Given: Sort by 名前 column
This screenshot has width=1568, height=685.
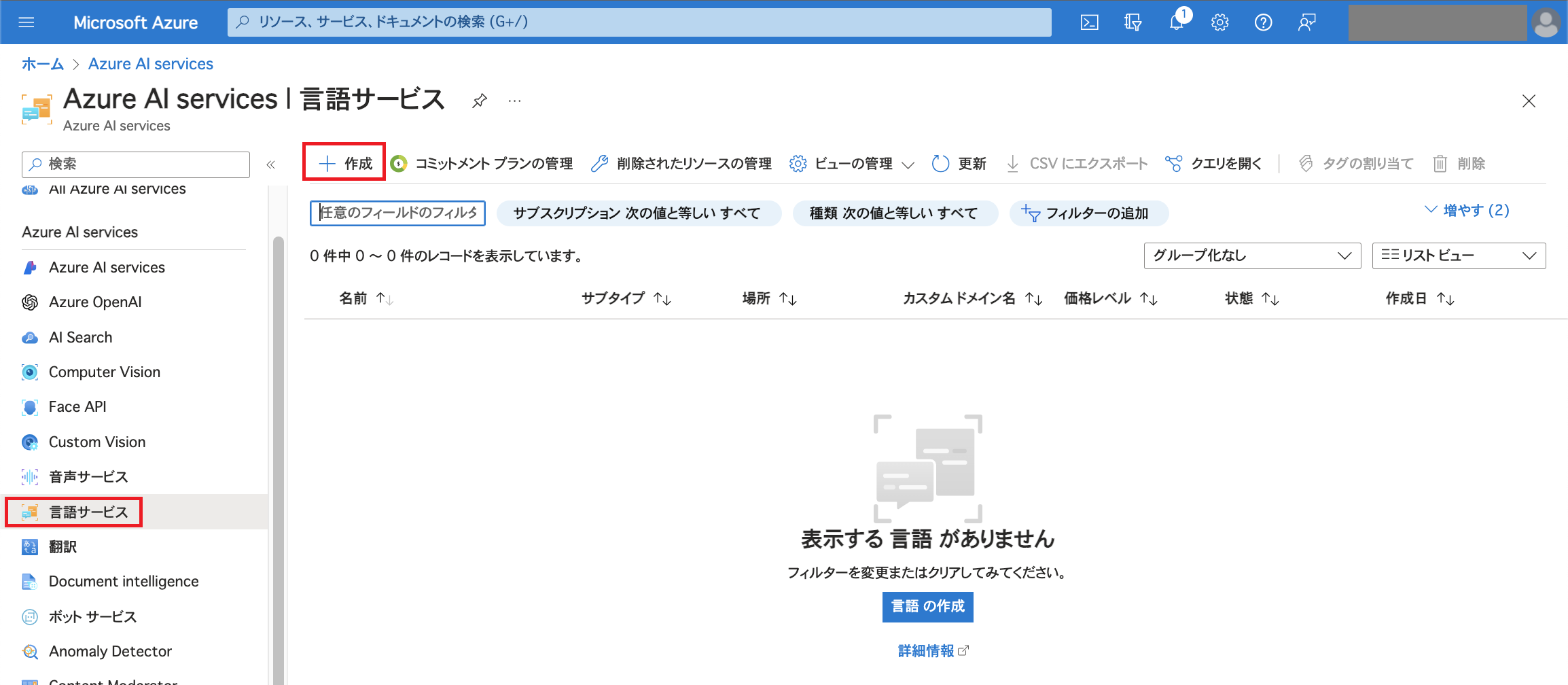Looking at the screenshot, I should [366, 298].
